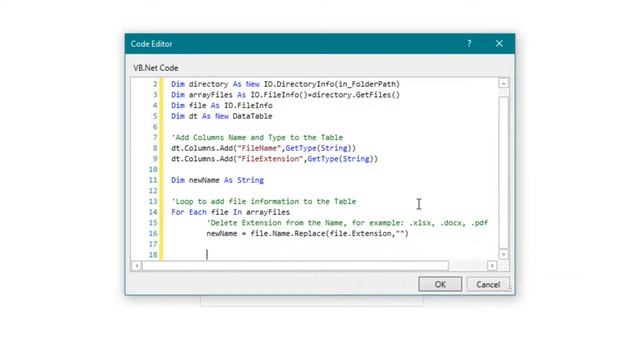Click the line 'Dim file As IO.FileInfo'
Image resolution: width=640 pixels, height=360 pixels.
tap(222, 105)
